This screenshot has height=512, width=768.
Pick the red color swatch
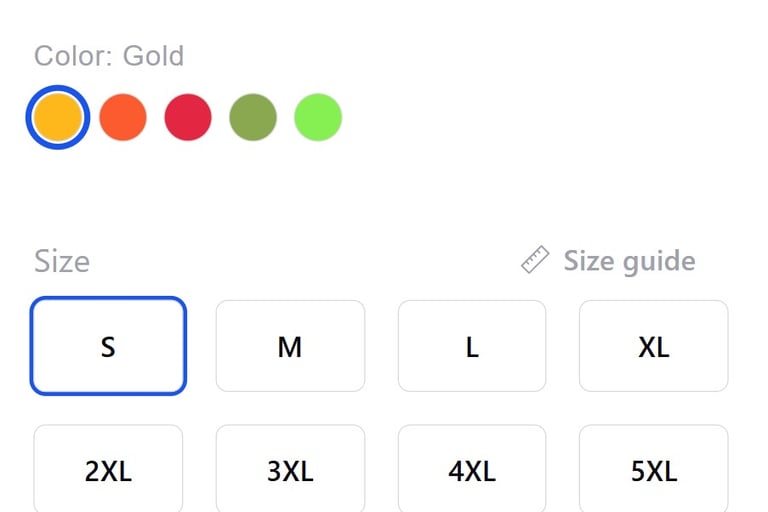[x=188, y=118]
